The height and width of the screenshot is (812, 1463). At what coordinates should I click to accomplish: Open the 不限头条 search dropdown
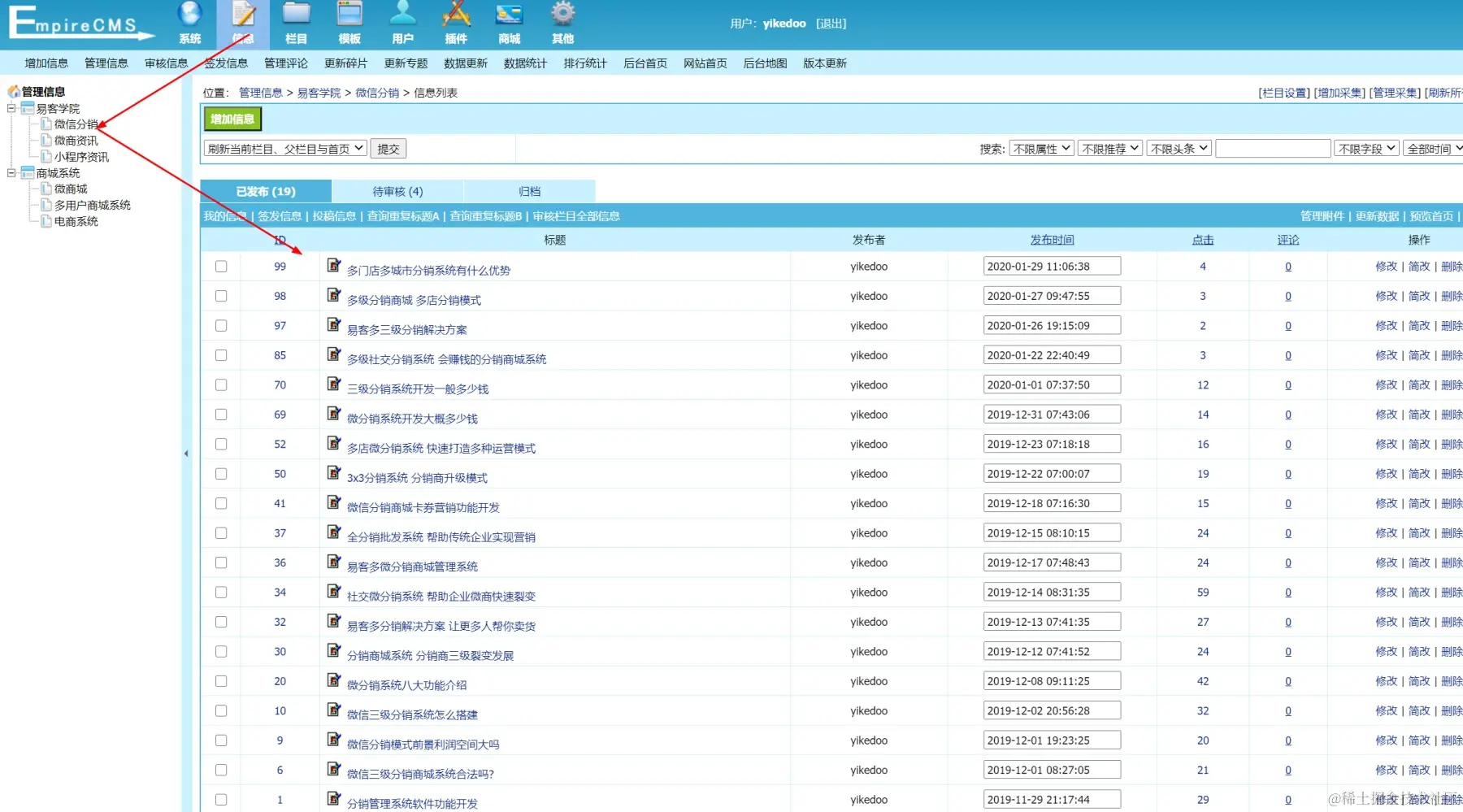tap(1179, 149)
